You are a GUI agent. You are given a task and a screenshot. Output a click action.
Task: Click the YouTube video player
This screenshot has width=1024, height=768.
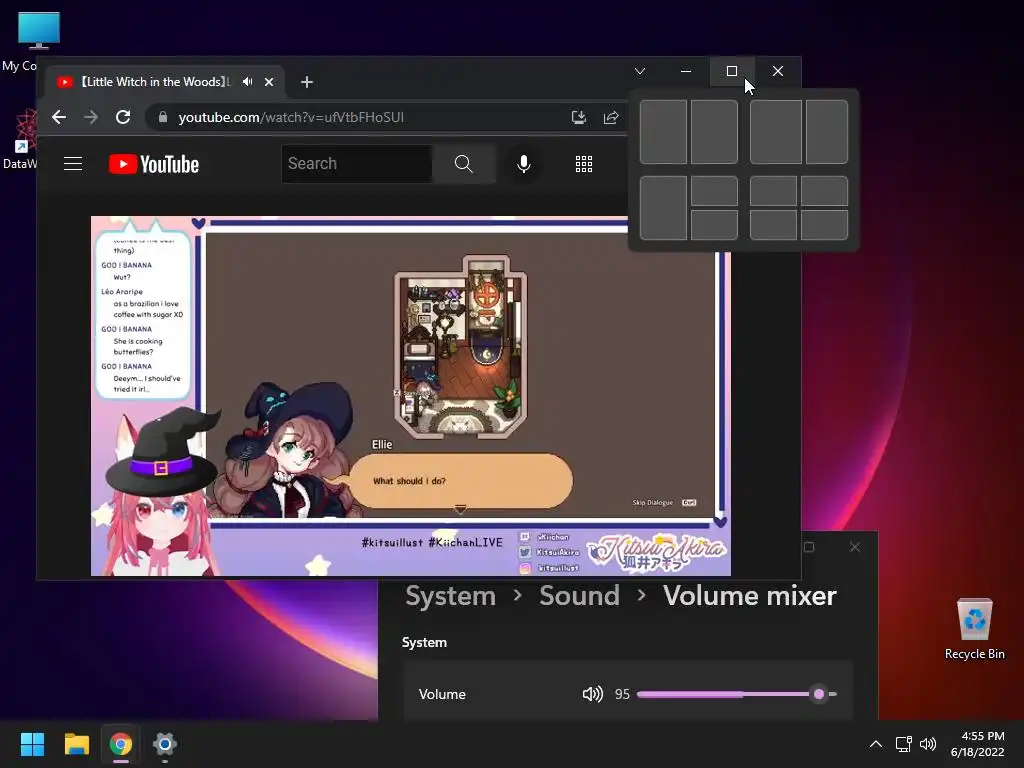(411, 396)
